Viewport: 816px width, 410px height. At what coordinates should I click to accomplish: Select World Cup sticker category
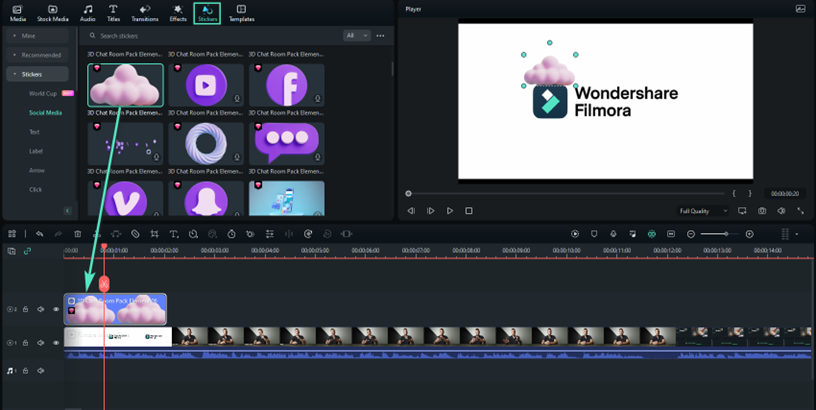43,94
